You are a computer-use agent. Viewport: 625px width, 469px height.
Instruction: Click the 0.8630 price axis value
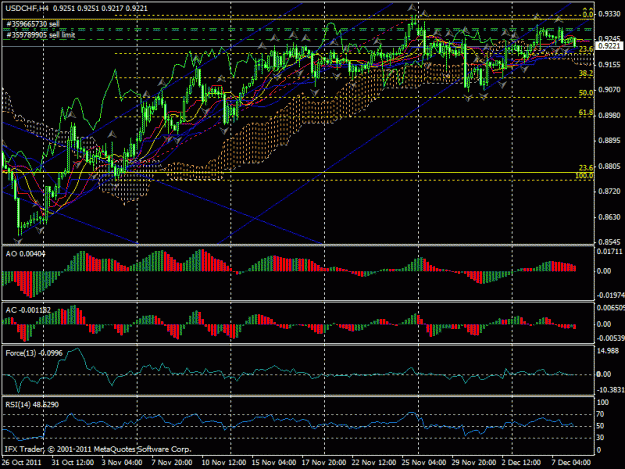(x=610, y=217)
